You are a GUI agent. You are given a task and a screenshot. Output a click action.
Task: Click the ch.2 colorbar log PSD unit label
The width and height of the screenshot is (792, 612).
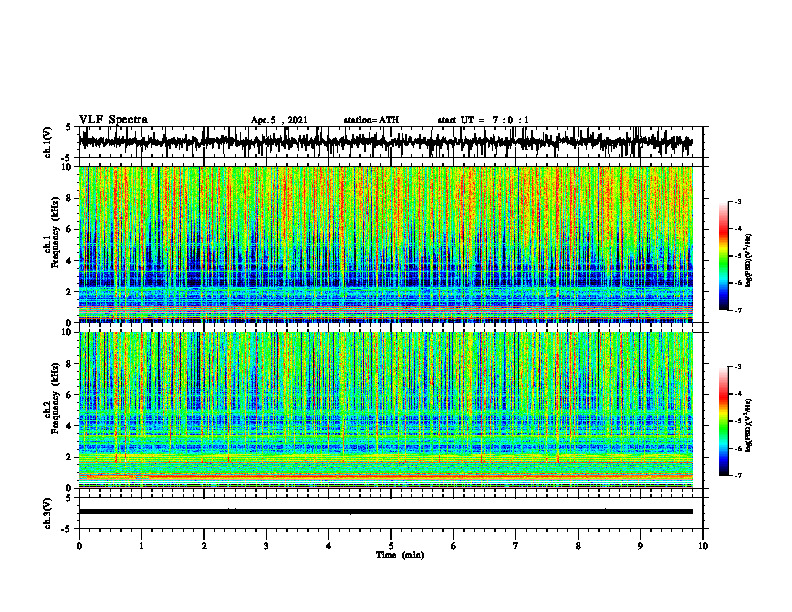(750, 425)
